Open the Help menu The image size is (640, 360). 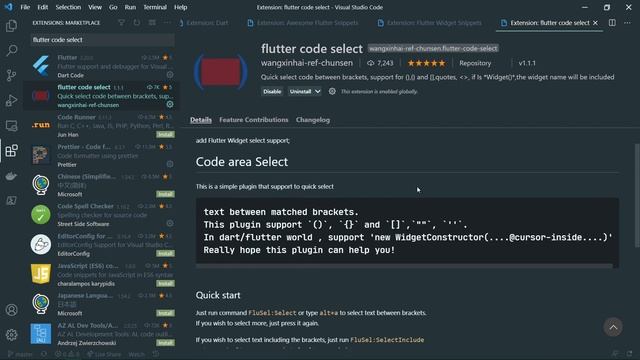pyautogui.click(x=180, y=7)
